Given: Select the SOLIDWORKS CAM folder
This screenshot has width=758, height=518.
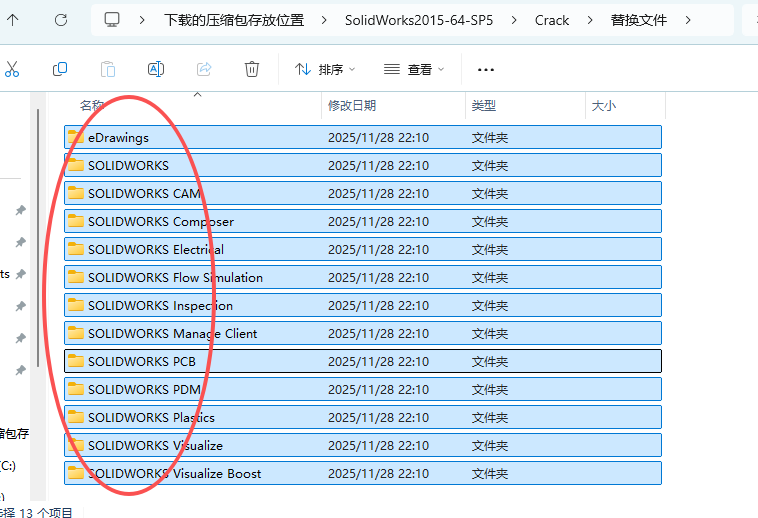Looking at the screenshot, I should tap(363, 193).
